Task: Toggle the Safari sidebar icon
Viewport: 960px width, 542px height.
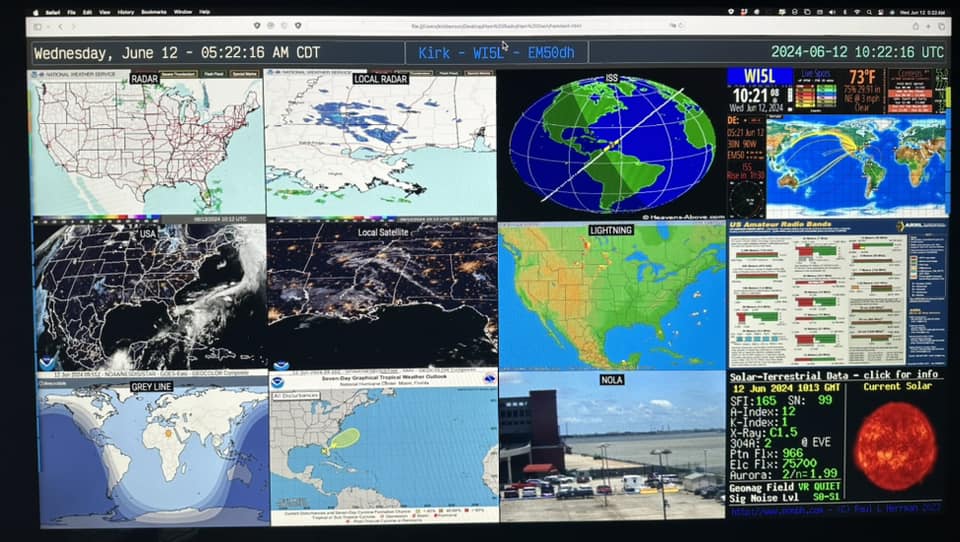Action: [x=39, y=26]
